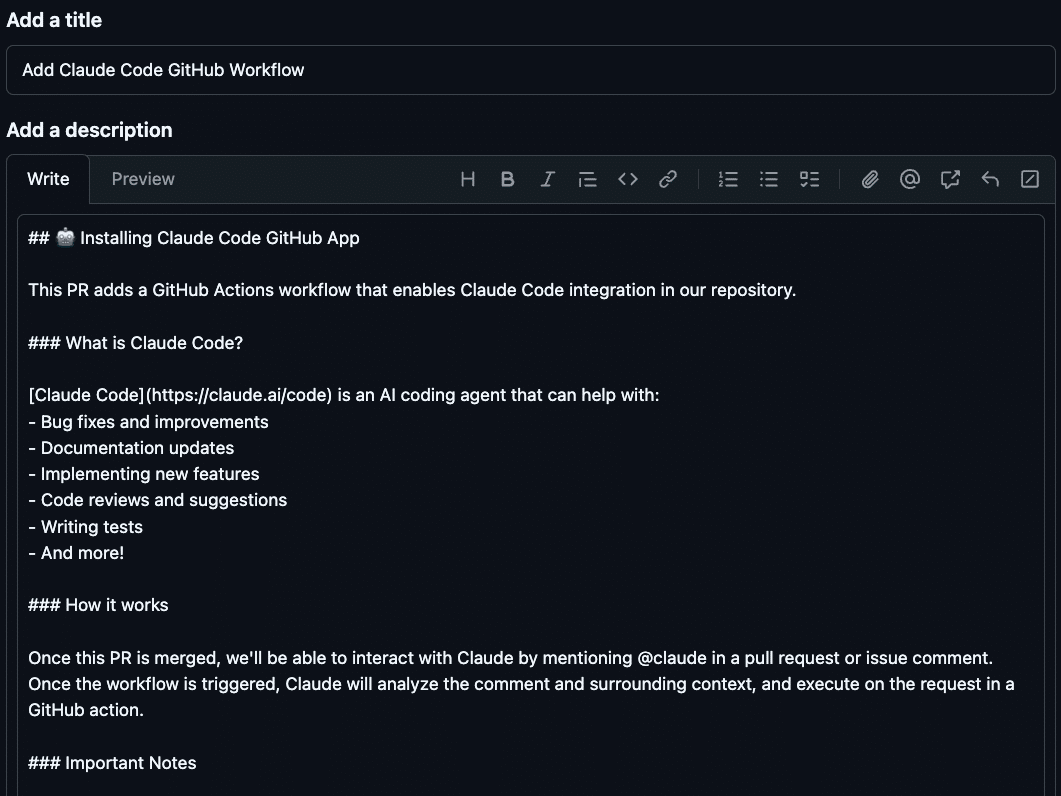Mention a user via the @ icon
The width and height of the screenshot is (1061, 796).
click(x=909, y=179)
